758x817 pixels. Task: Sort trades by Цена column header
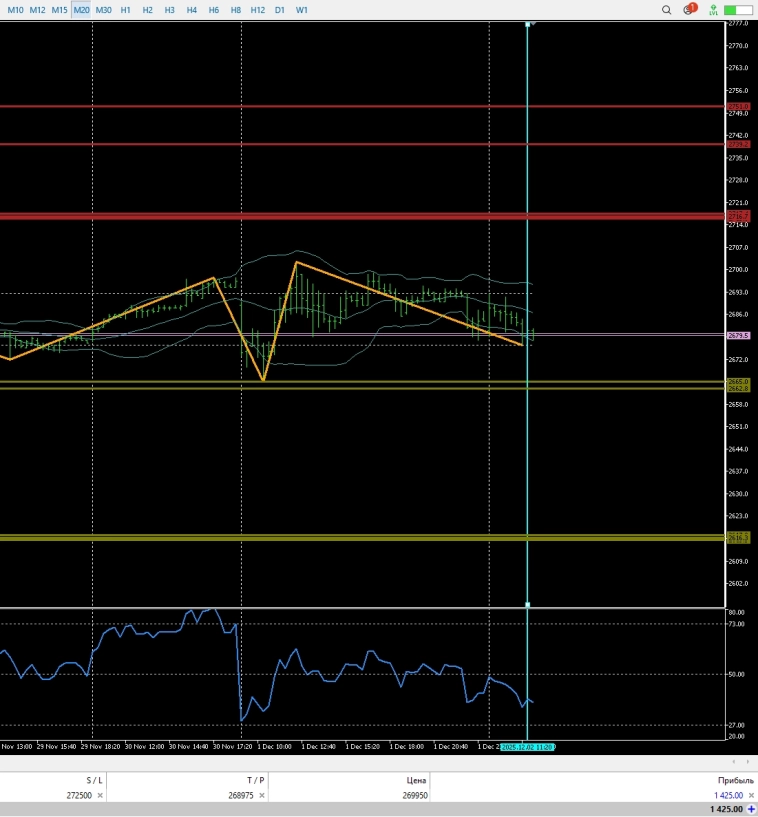pyautogui.click(x=416, y=781)
